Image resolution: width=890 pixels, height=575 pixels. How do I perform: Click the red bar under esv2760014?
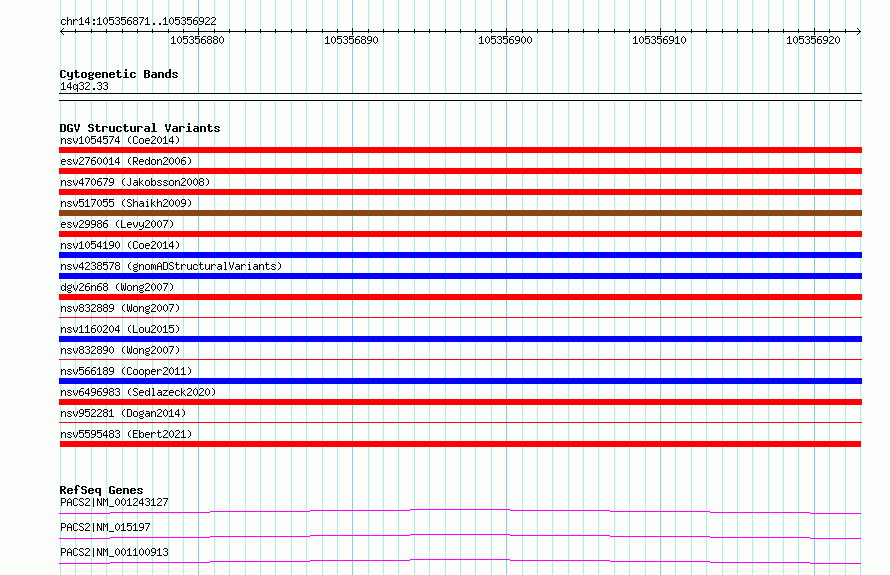pos(460,171)
